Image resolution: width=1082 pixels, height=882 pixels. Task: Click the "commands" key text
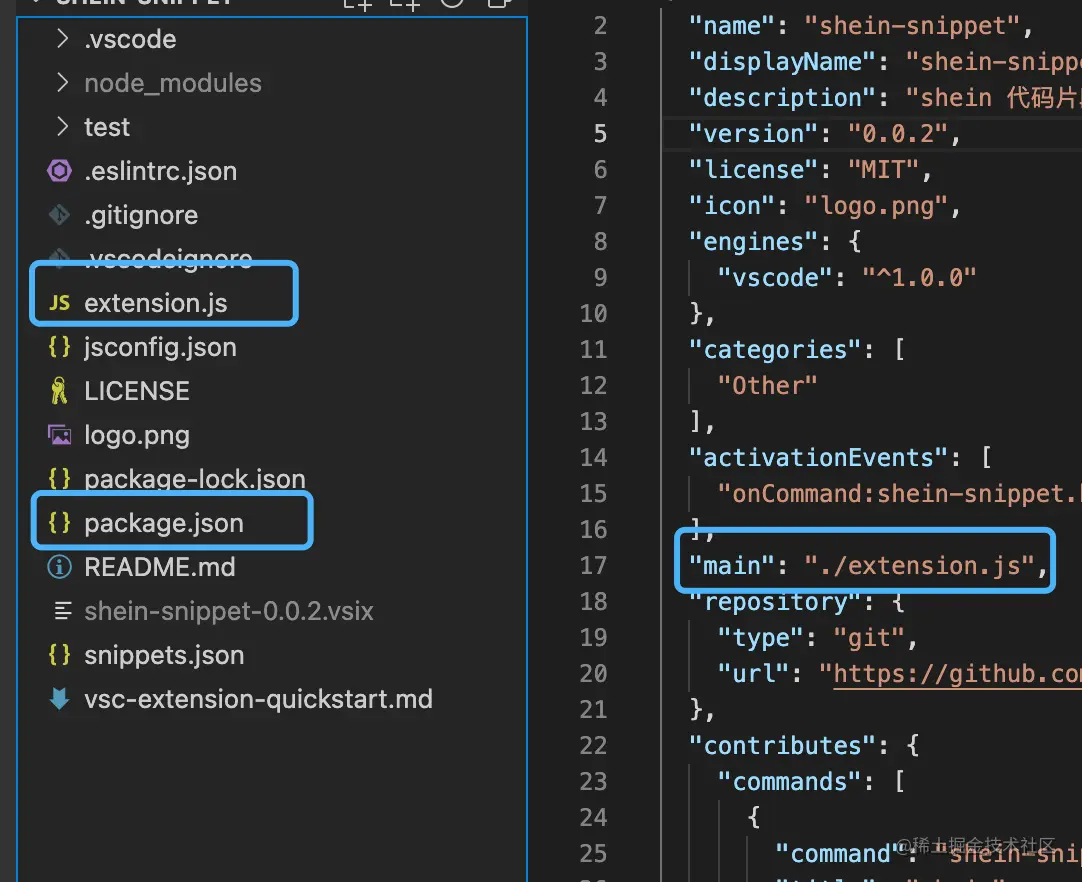(x=789, y=782)
